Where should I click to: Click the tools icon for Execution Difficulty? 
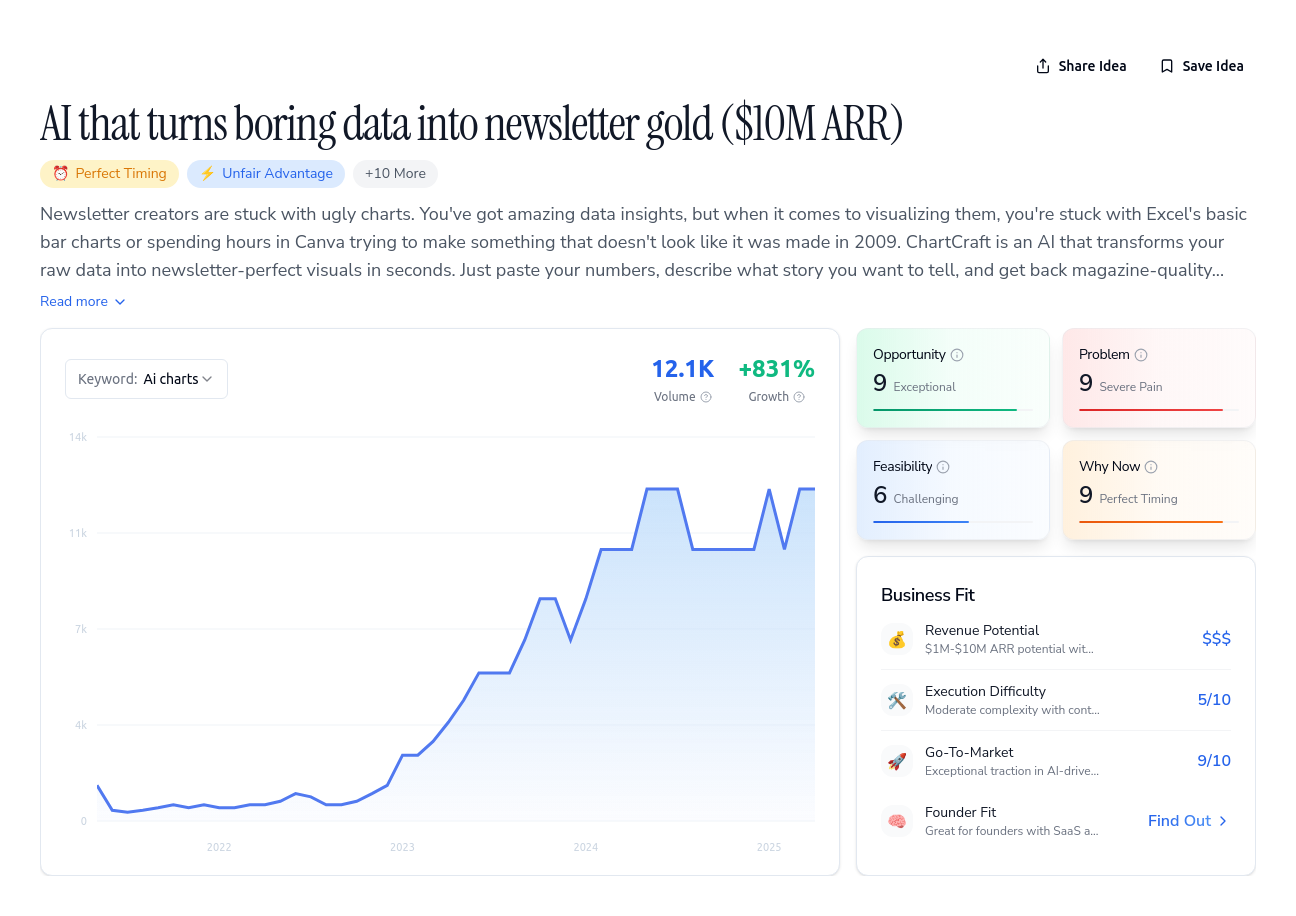point(897,700)
